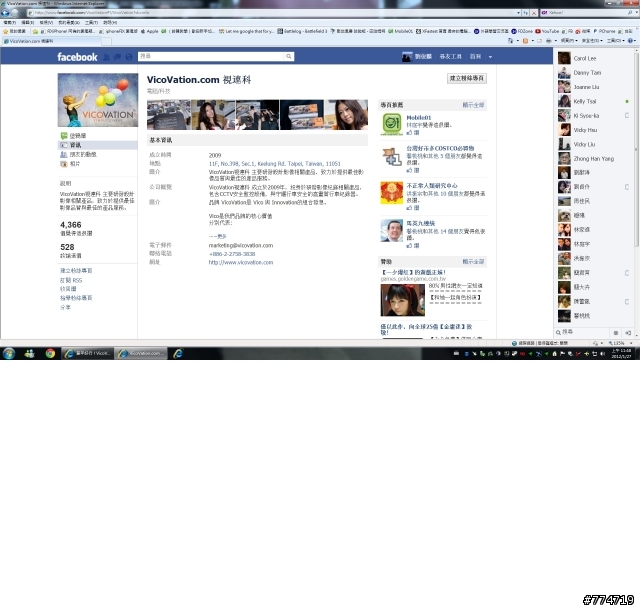Open the address bar history dropdown
The width and height of the screenshot is (640, 608).
click(x=518, y=13)
